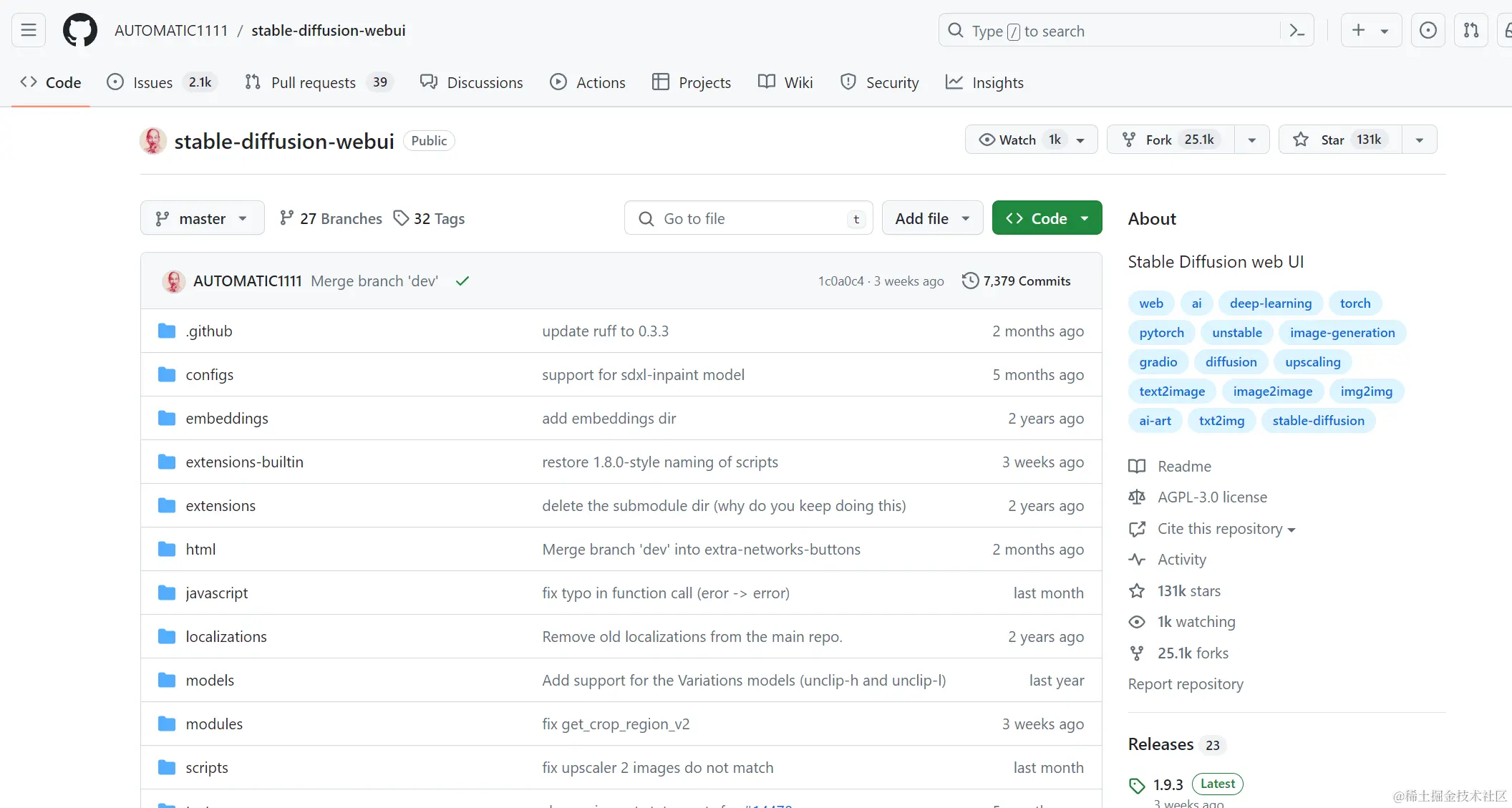Open the pull requests icon in header

(x=1471, y=30)
